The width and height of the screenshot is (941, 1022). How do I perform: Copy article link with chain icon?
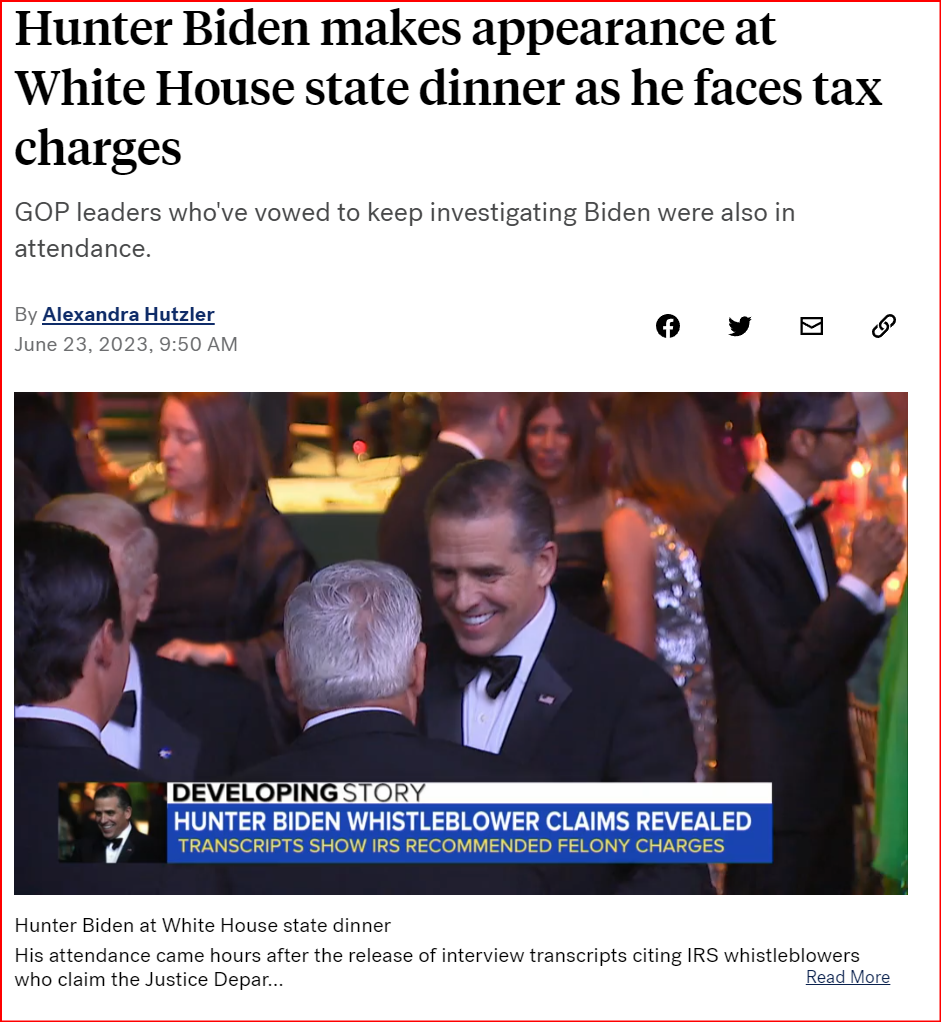pyautogui.click(x=884, y=325)
